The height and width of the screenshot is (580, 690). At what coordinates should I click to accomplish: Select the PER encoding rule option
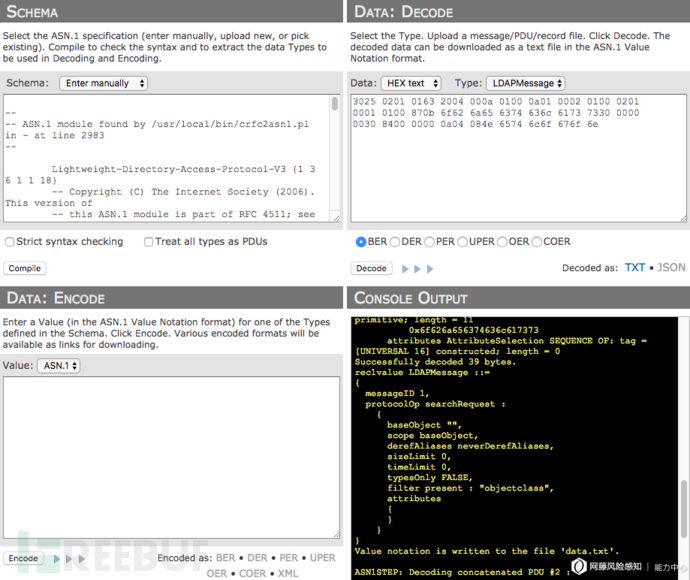pos(429,242)
